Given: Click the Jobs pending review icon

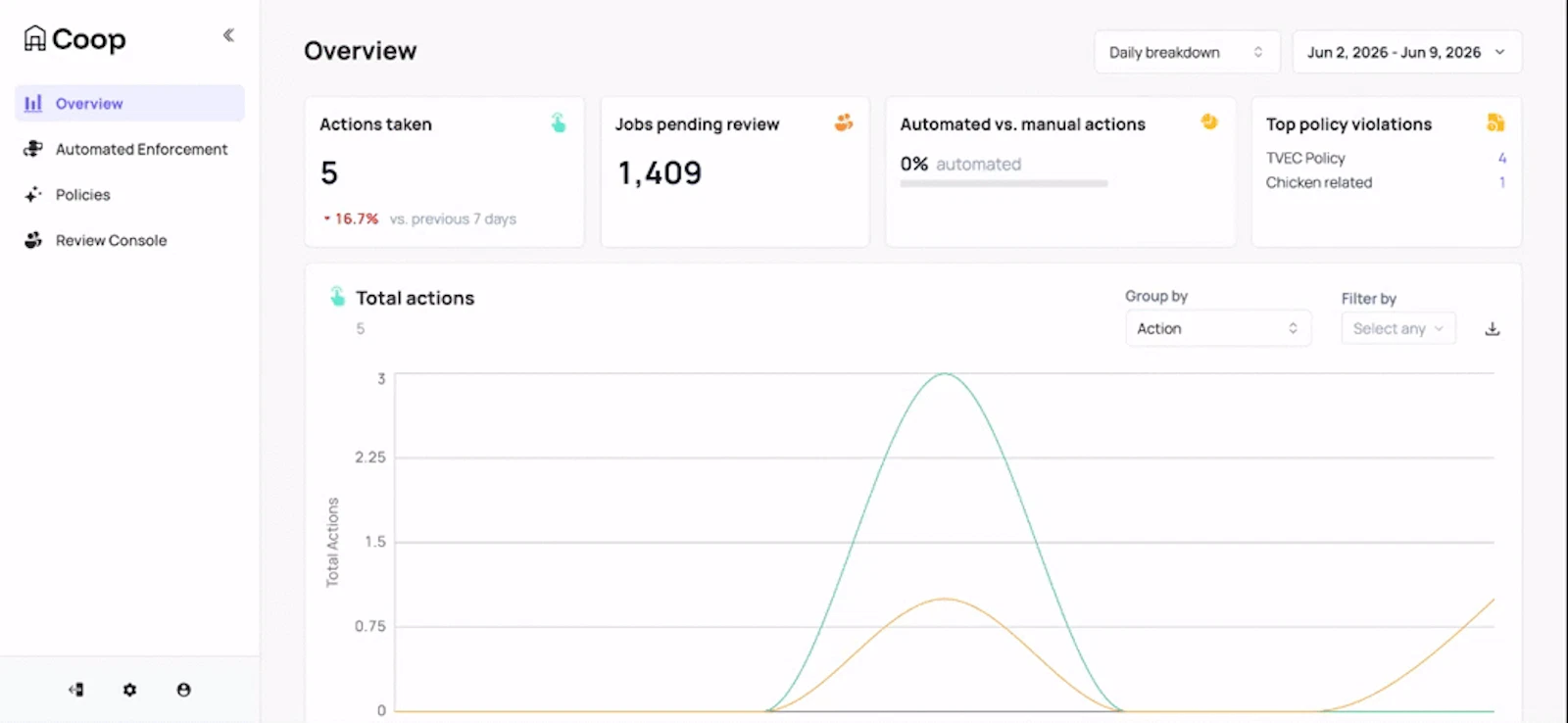Looking at the screenshot, I should [843, 122].
